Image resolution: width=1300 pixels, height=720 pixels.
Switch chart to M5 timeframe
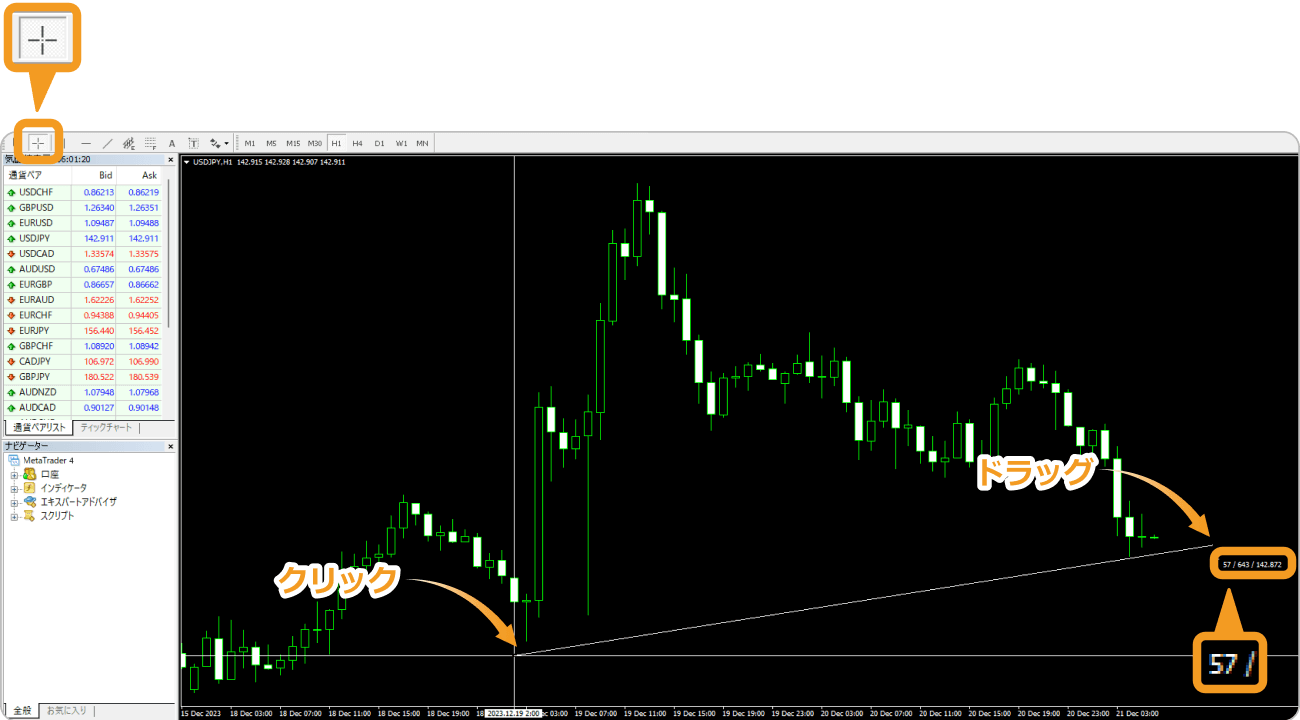pyautogui.click(x=271, y=143)
